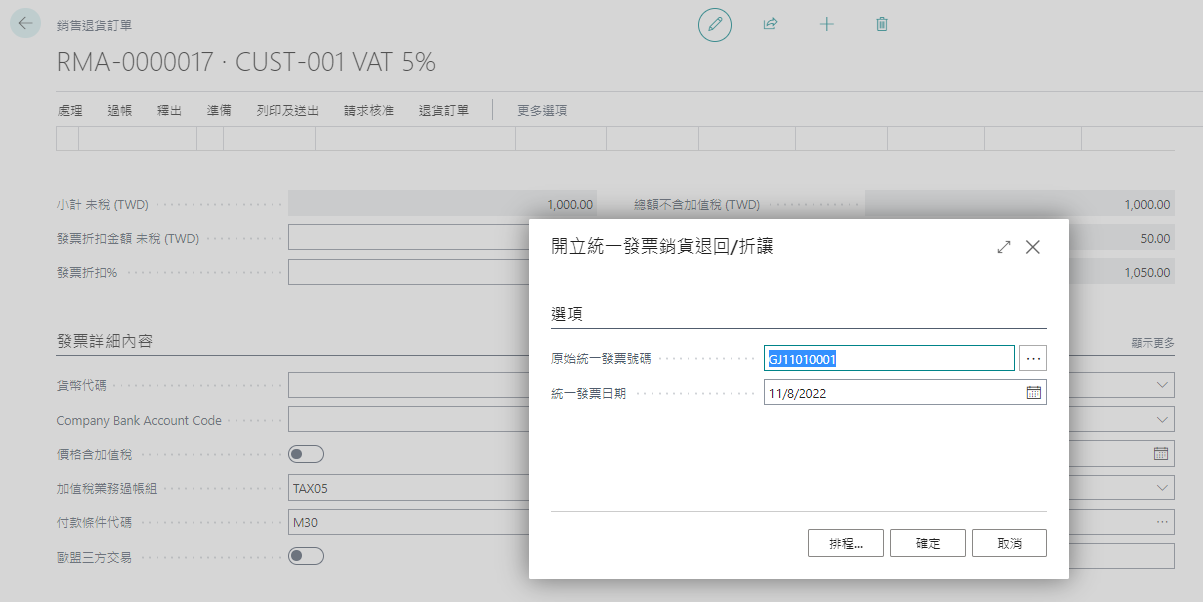Open the 請求核准 menu

click(x=369, y=111)
